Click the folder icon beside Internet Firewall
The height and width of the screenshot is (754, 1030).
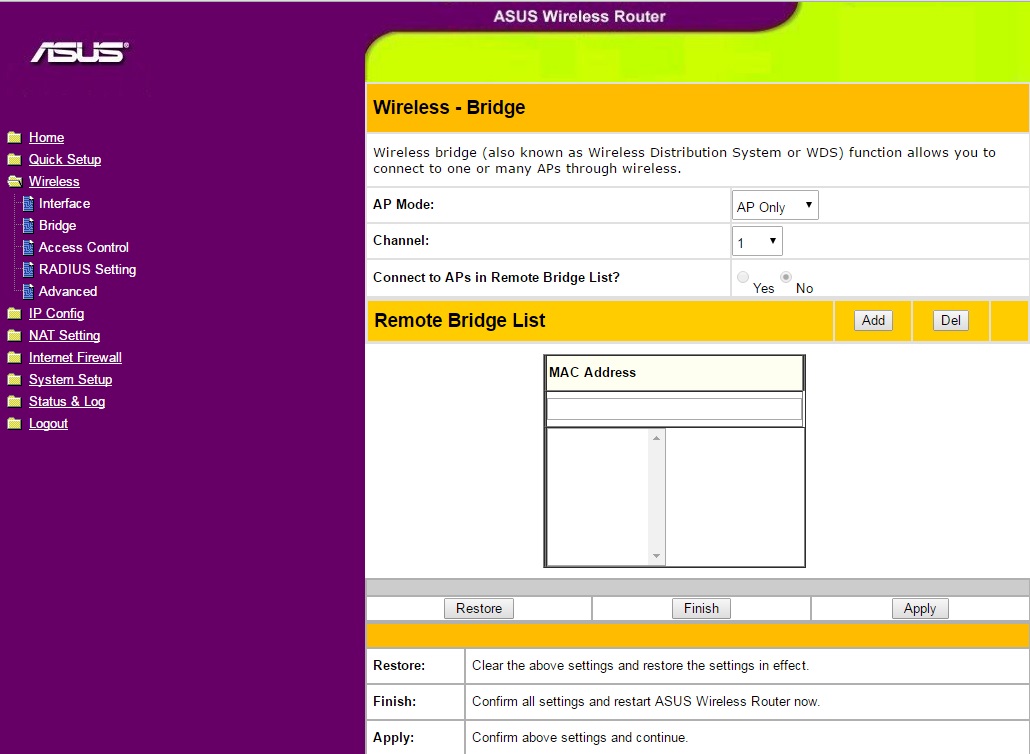pyautogui.click(x=14, y=358)
